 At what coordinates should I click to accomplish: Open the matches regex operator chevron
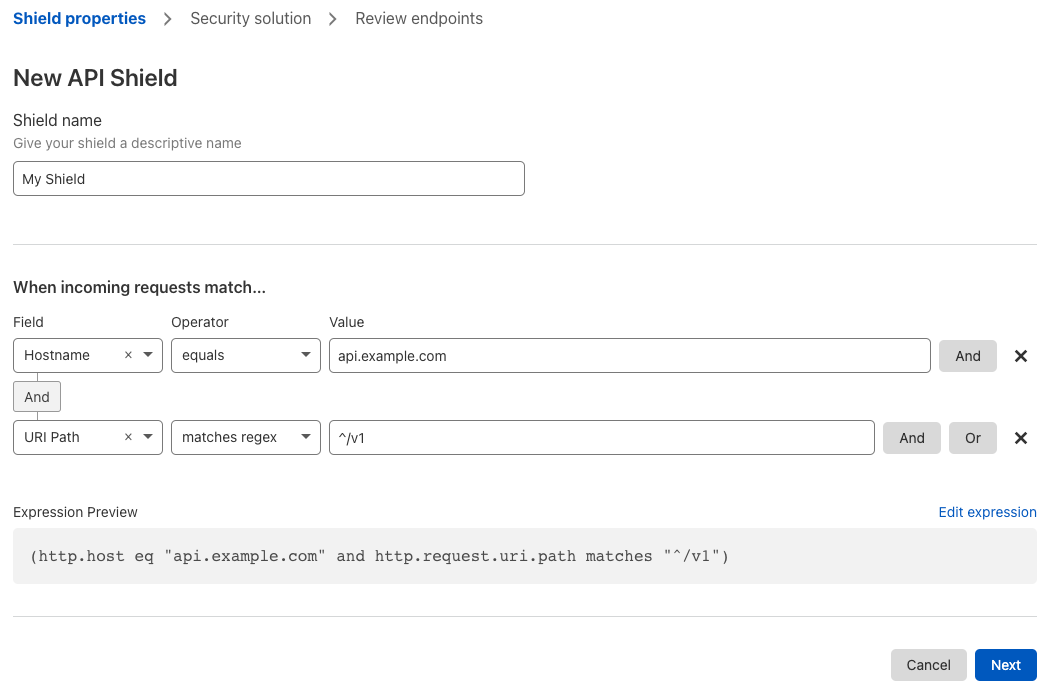point(305,437)
